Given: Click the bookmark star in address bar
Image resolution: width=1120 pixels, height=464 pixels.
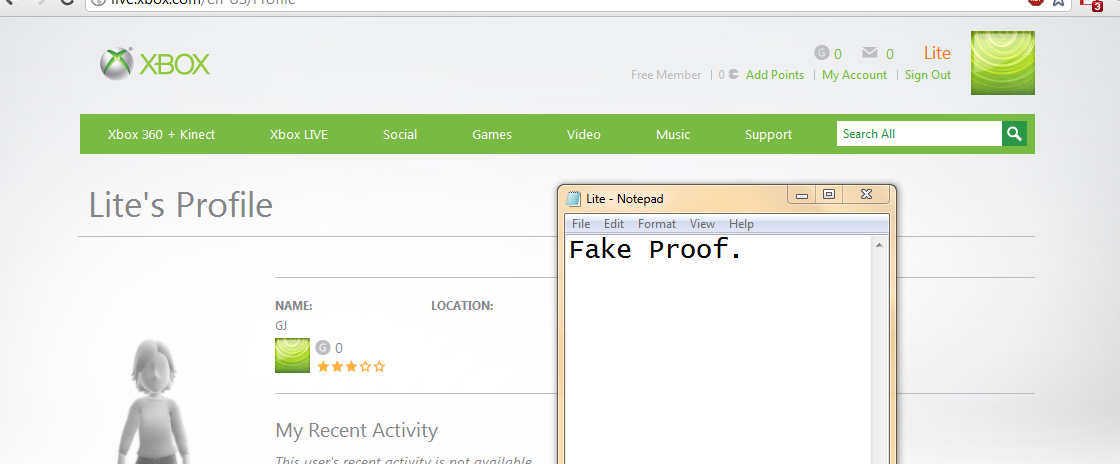Looking at the screenshot, I should coord(1058,3).
